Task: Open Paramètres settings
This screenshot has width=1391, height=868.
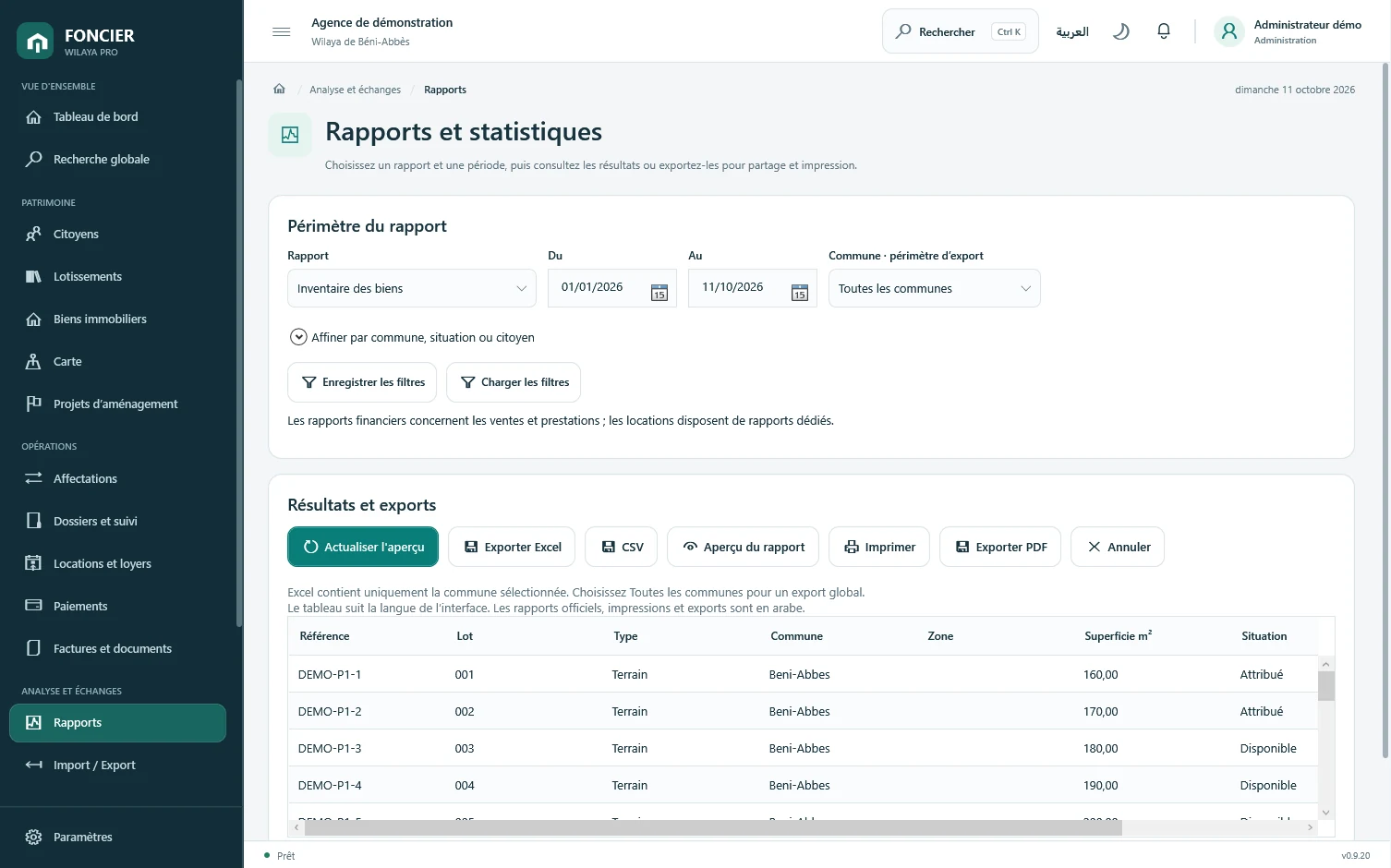Action: [118, 838]
